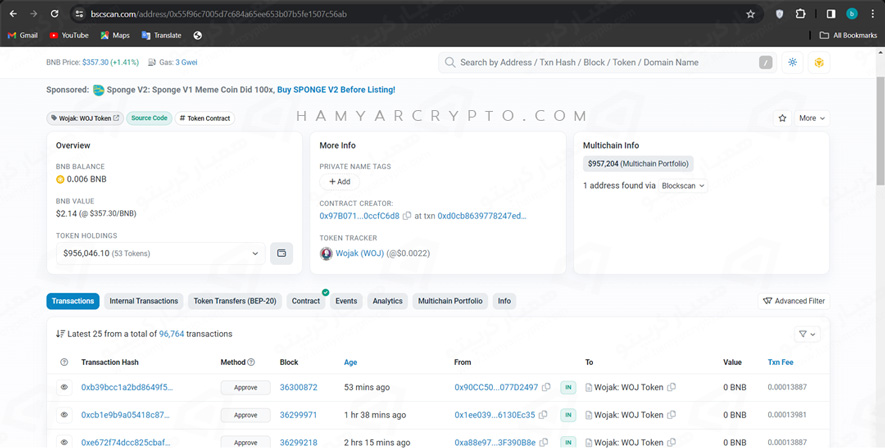Open the browser side panel
This screenshot has height=448, width=885.
831,14
